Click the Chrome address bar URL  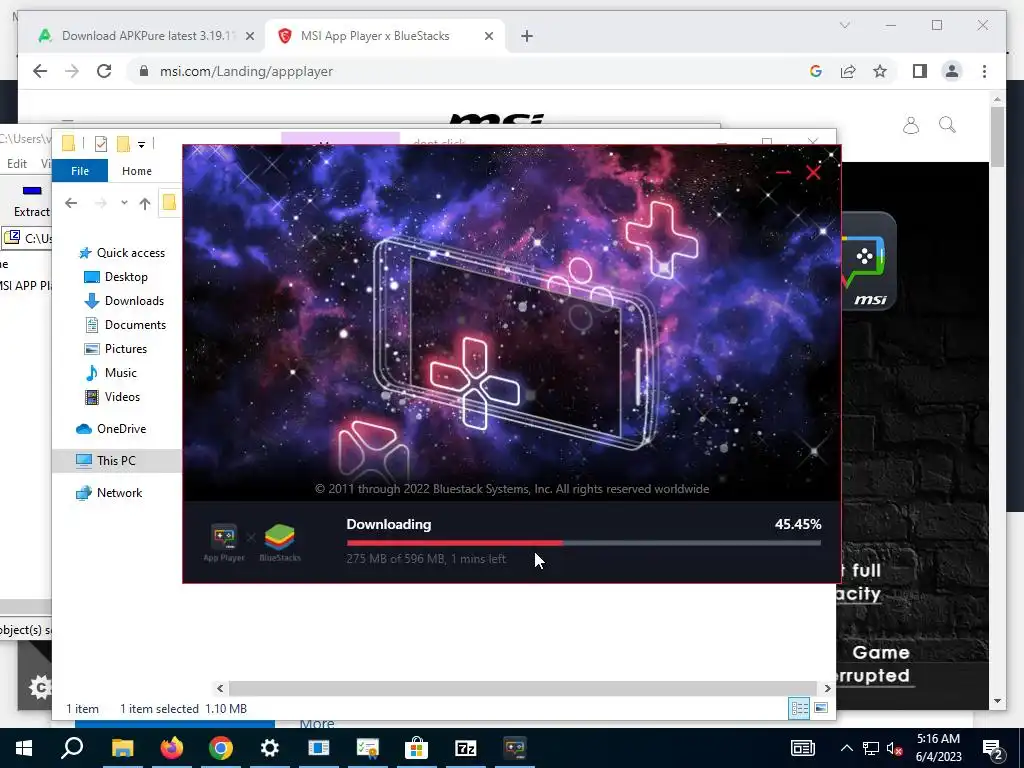[246, 71]
